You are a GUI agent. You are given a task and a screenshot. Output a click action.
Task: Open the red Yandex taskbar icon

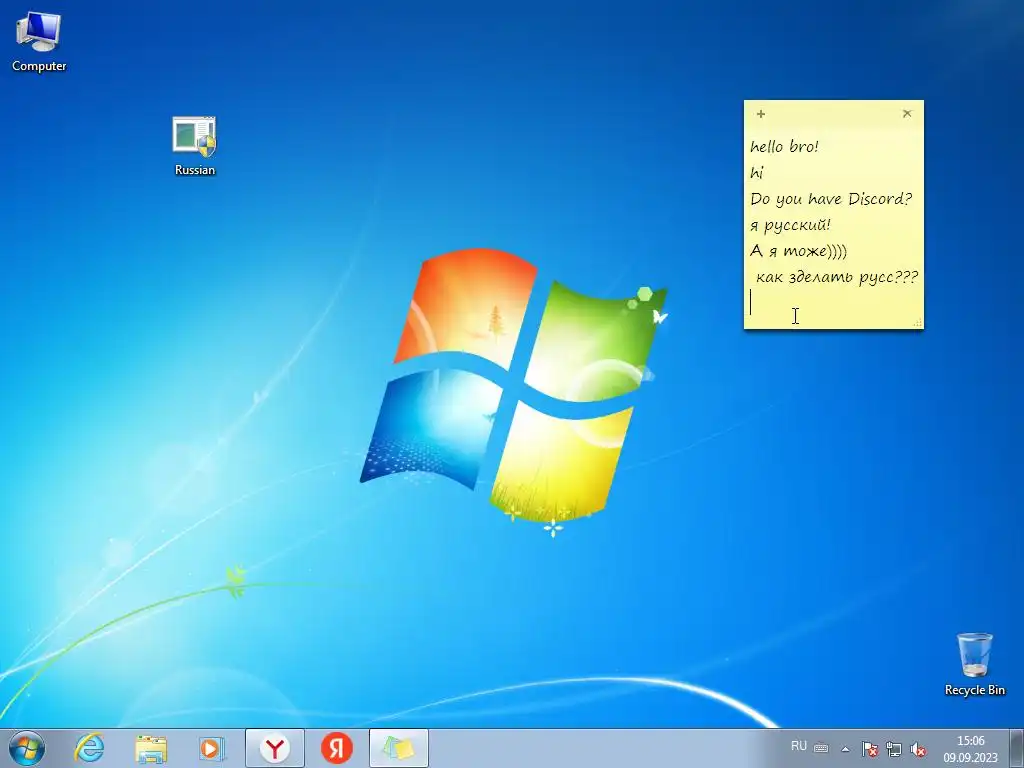point(336,748)
